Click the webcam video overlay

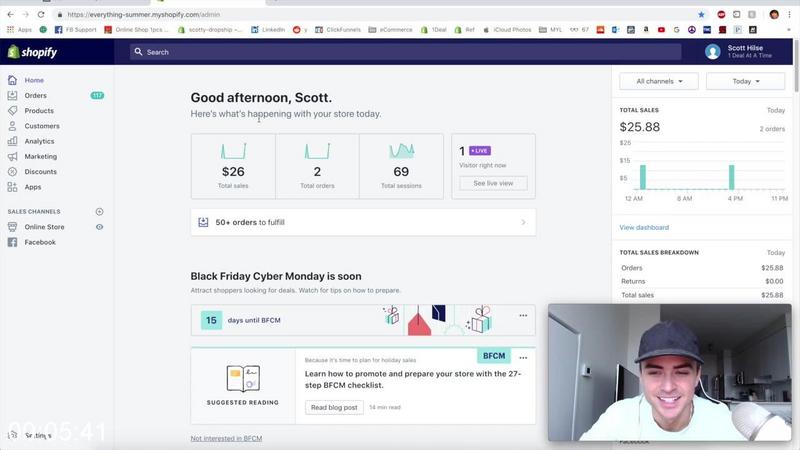coord(669,372)
